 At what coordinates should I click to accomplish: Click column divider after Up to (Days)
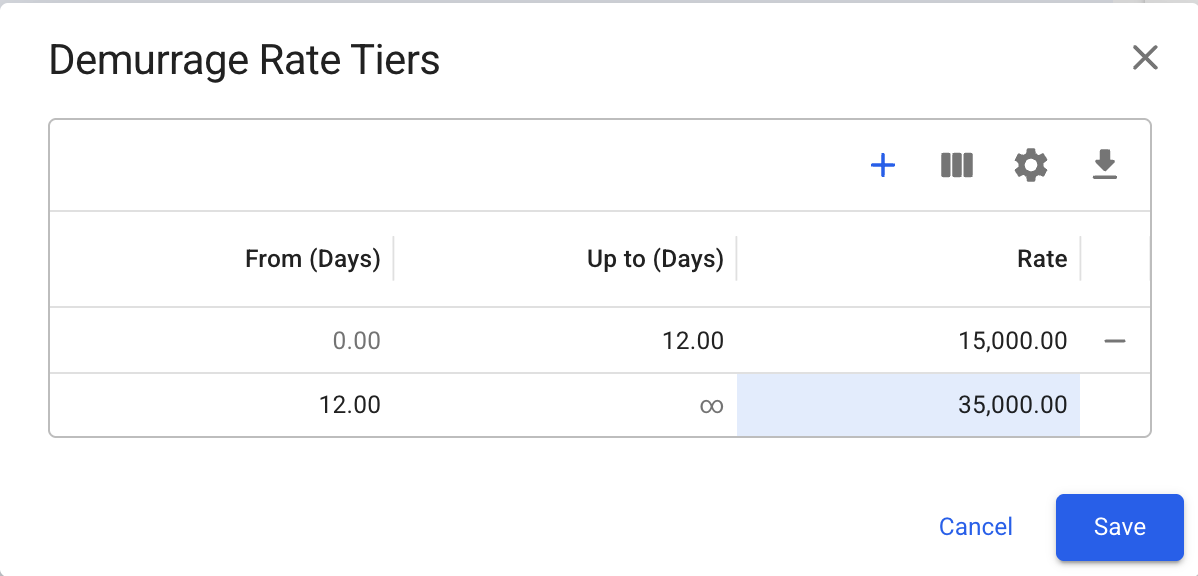pos(736,259)
